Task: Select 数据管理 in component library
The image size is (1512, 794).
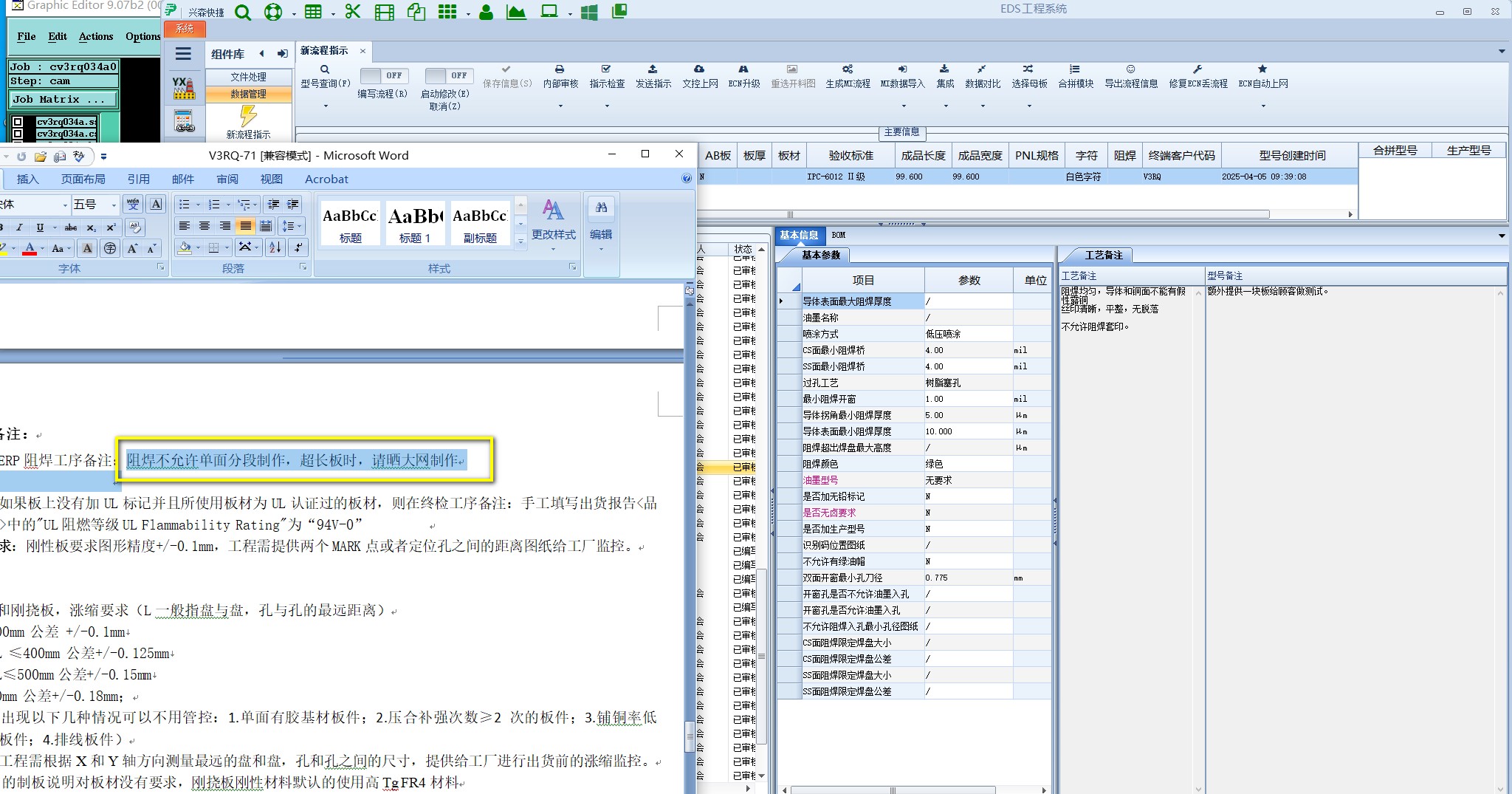Action: [x=248, y=94]
